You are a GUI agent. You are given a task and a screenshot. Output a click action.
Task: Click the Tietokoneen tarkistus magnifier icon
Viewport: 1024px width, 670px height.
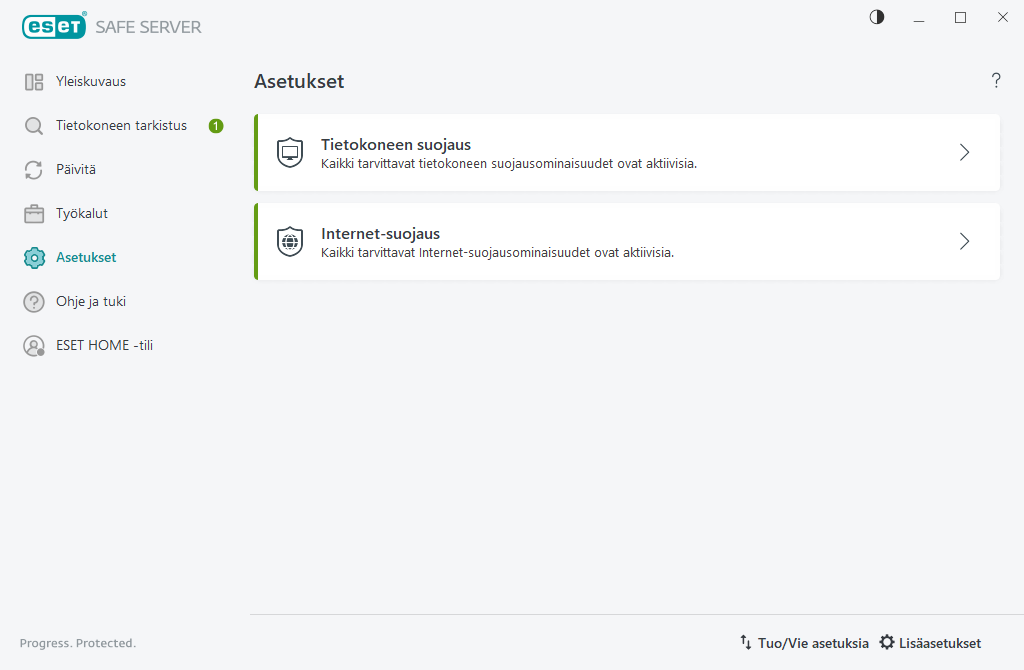coord(34,126)
